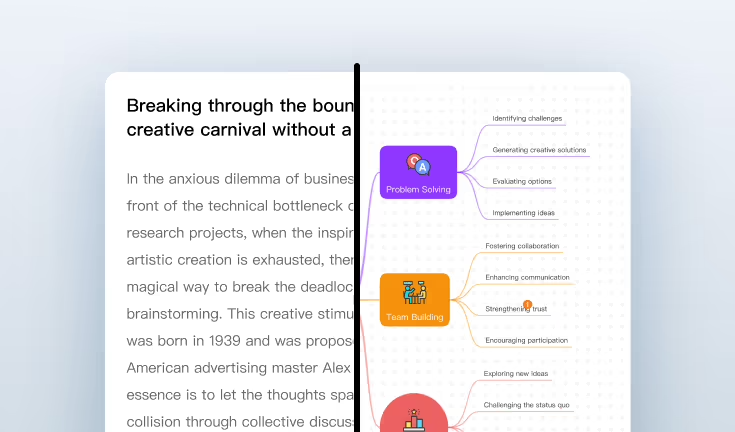This screenshot has height=432, width=735.
Task: Click the Enhancing communication subtopic
Action: 527,277
